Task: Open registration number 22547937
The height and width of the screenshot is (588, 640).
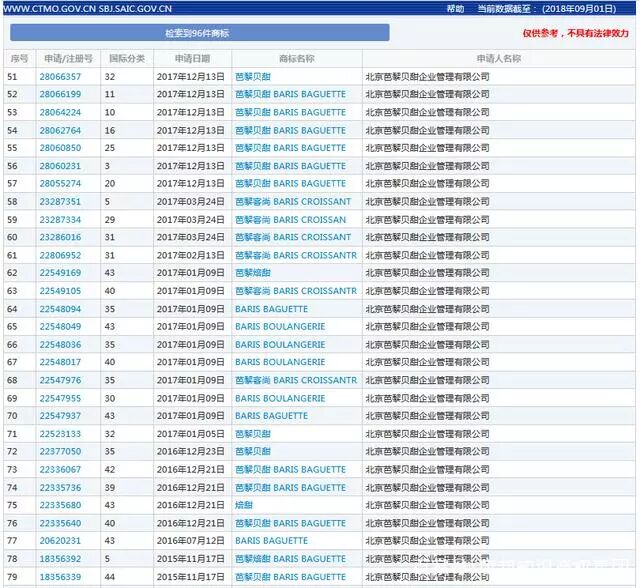Action: [60, 416]
